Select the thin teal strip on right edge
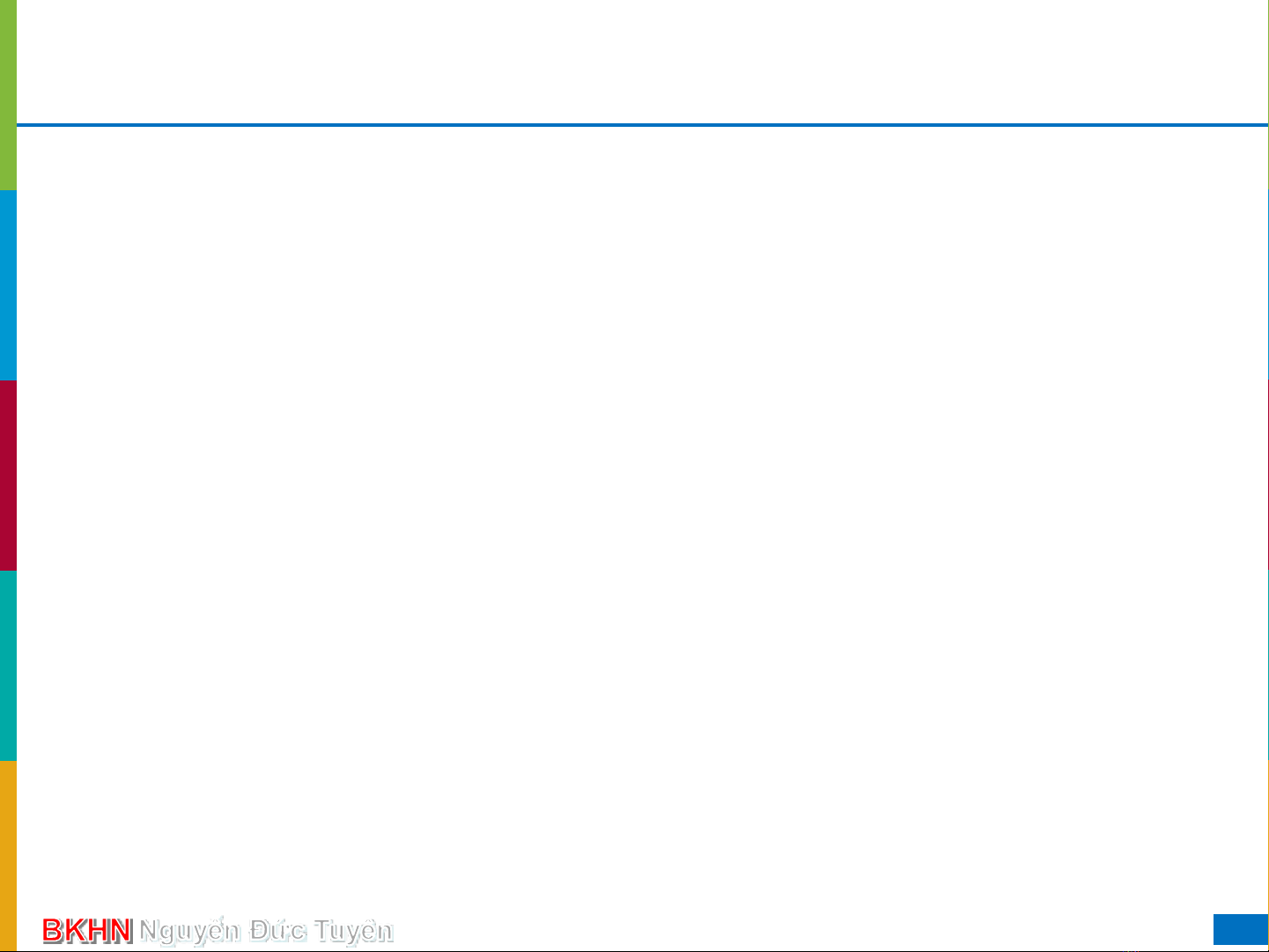This screenshot has height=952, width=1269. (1267, 666)
